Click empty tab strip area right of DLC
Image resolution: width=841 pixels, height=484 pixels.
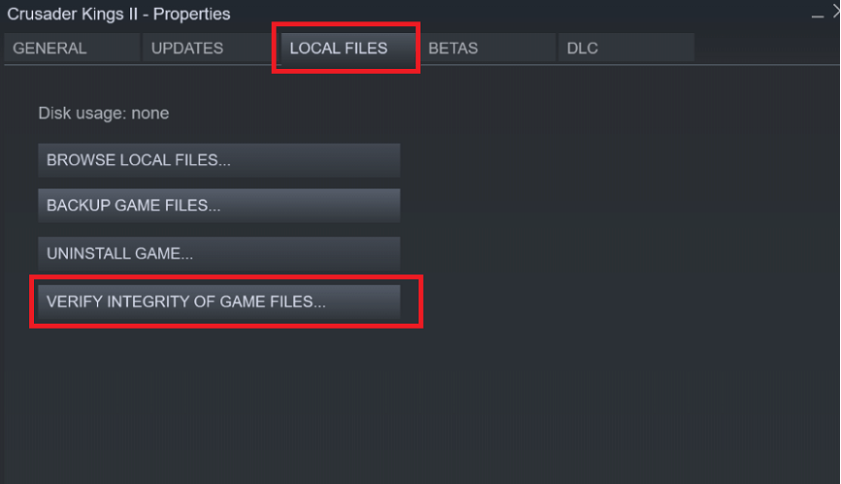[767, 48]
